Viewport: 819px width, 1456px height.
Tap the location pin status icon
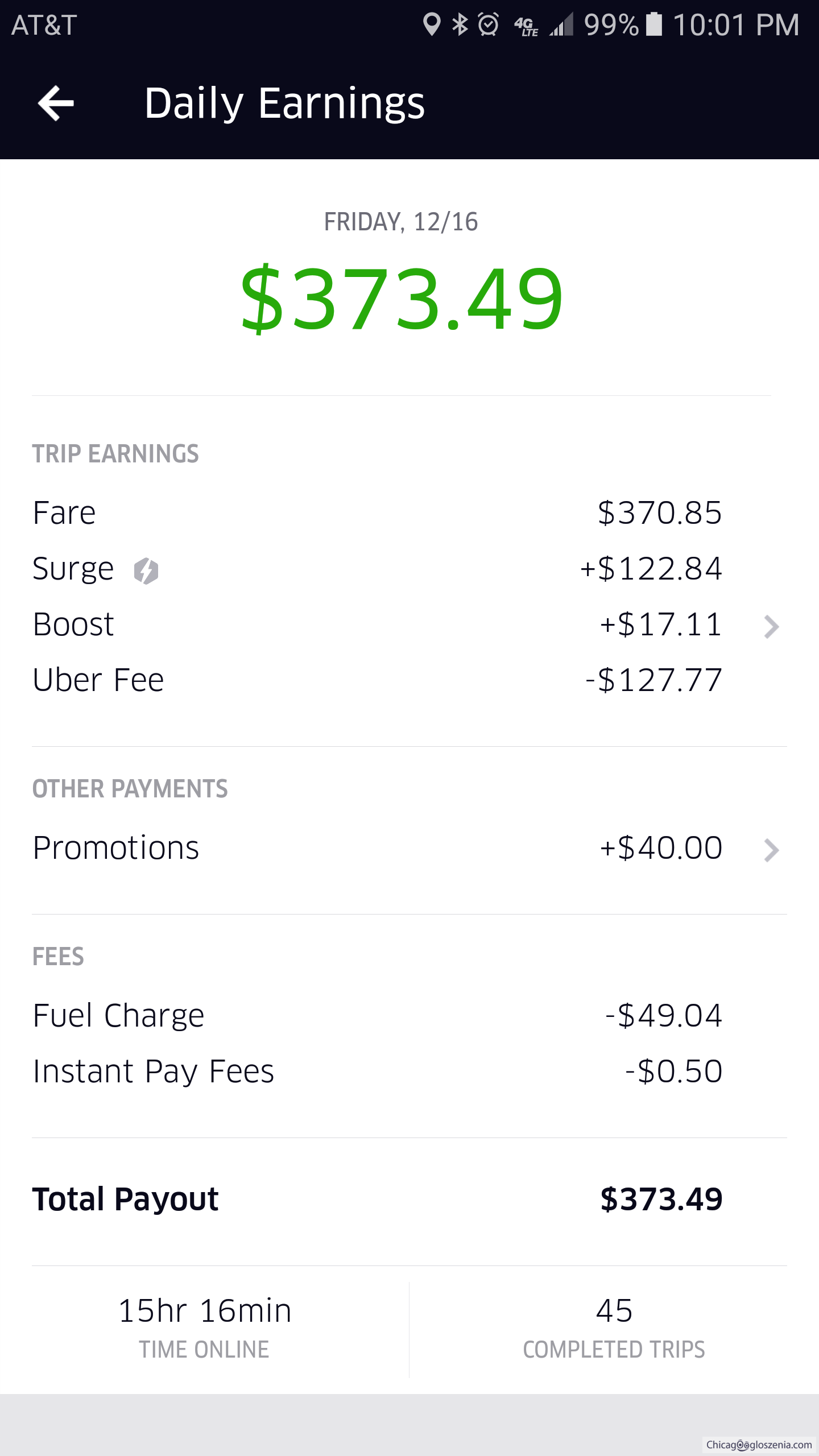432,24
